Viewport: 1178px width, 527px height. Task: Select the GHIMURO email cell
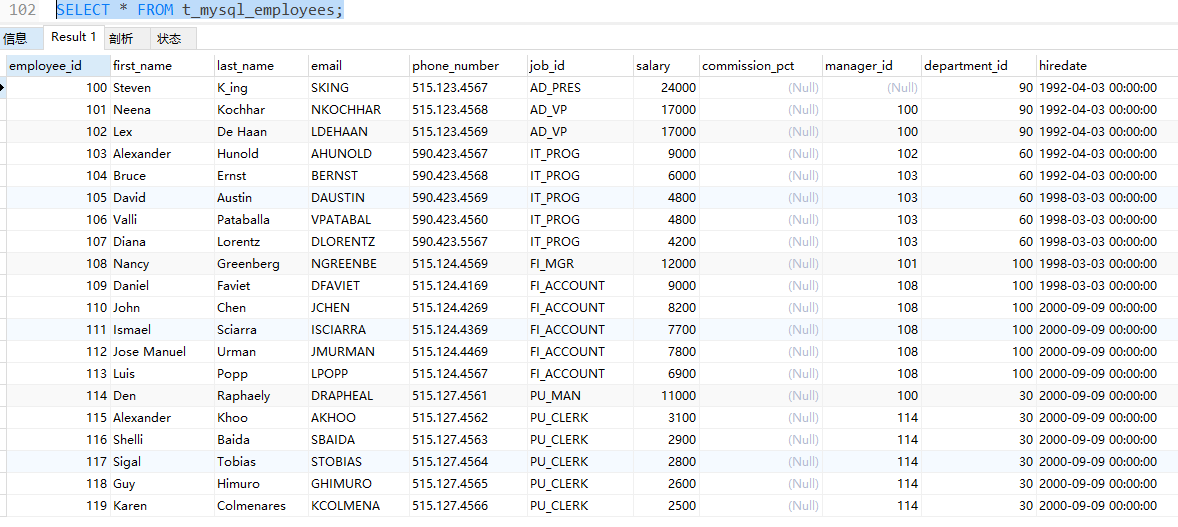click(x=358, y=483)
